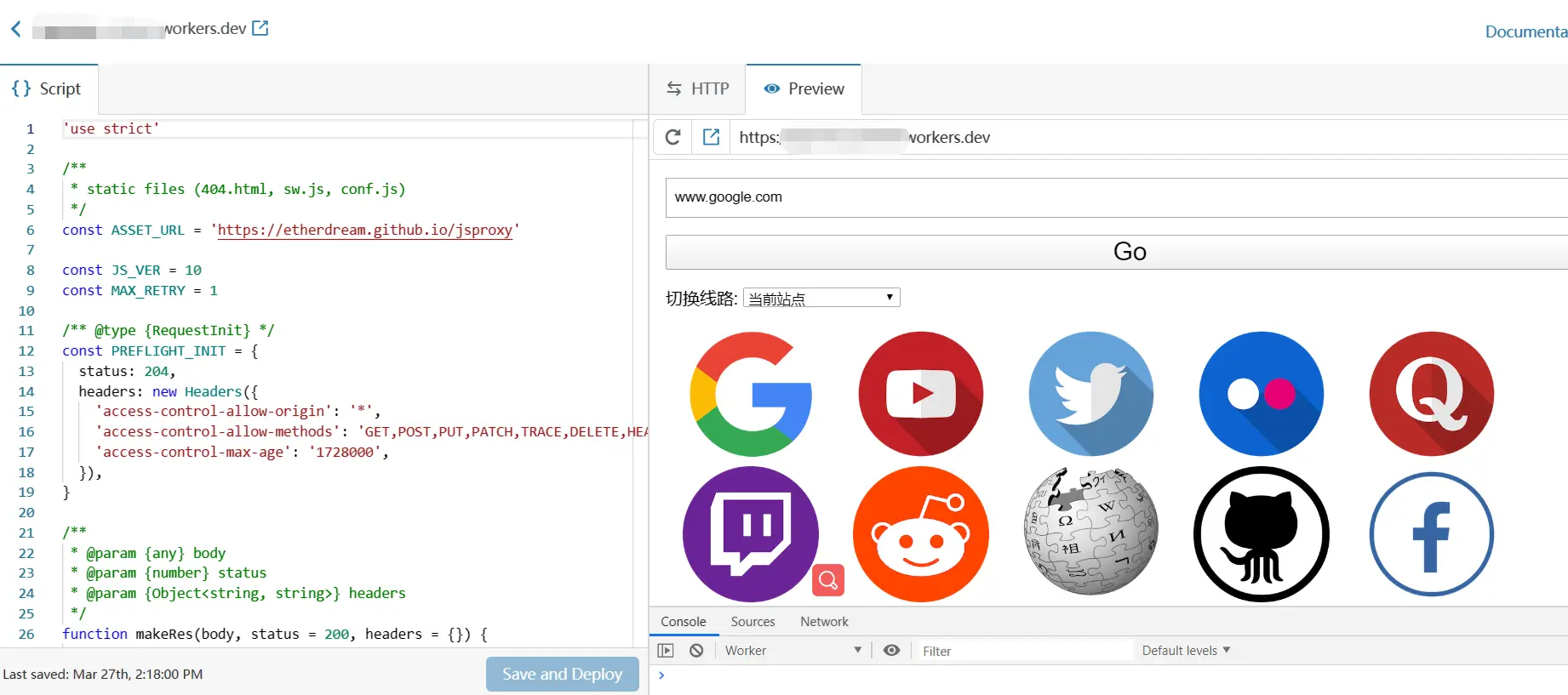Click line number 26 in editor

pos(26,634)
